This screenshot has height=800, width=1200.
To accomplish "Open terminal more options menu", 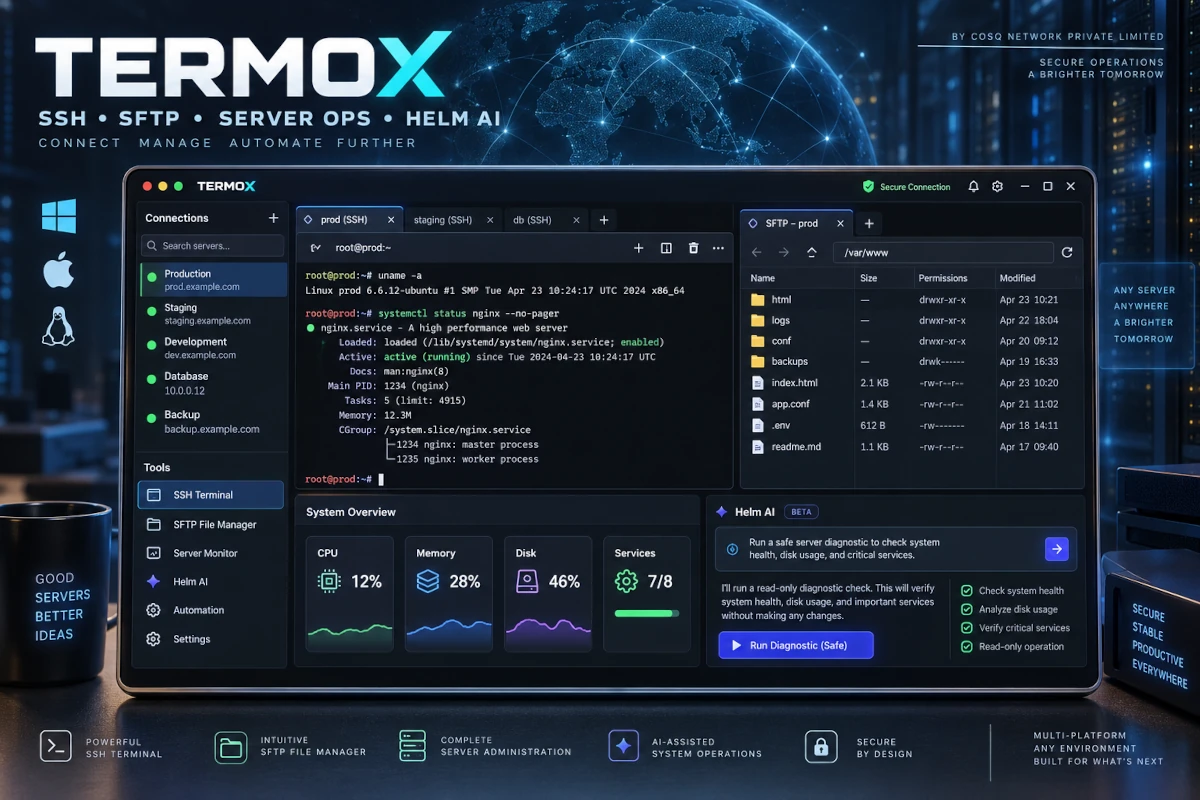I will point(718,248).
